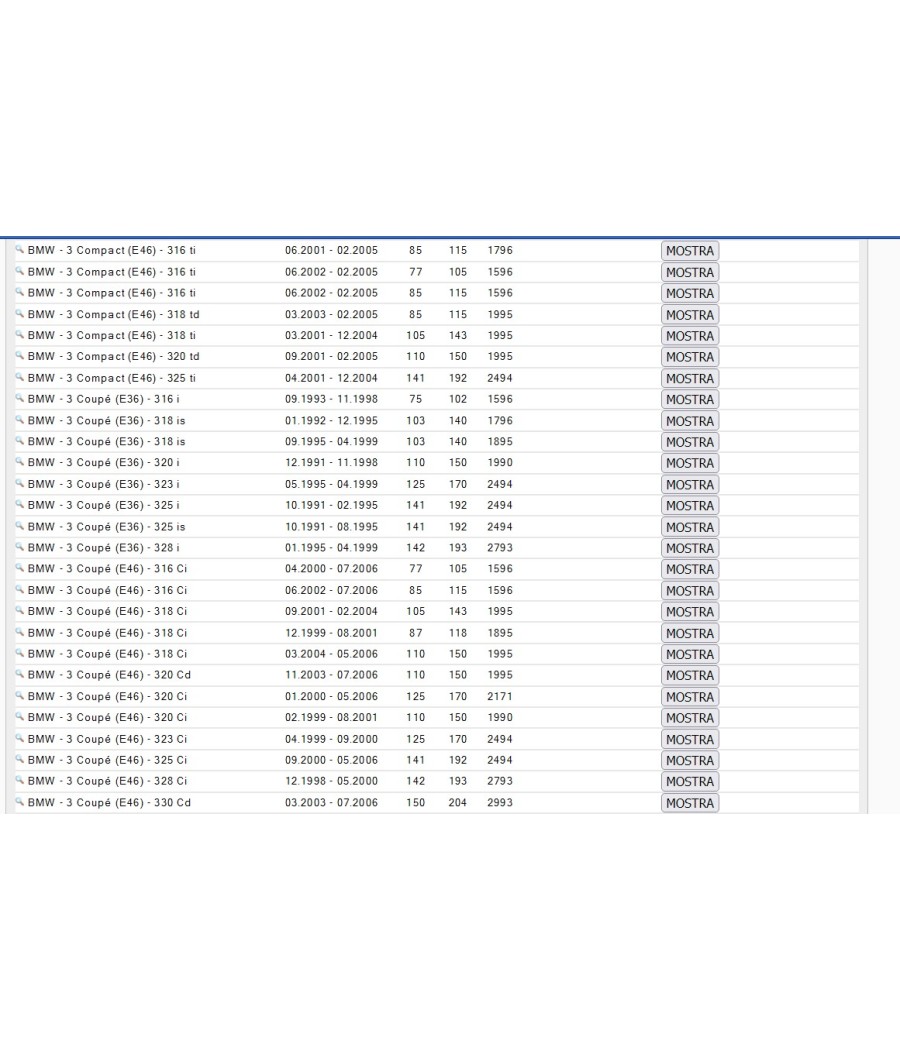
Task: Click magnifier icon next to Compact (E46) 320 td
Action: [x=19, y=356]
